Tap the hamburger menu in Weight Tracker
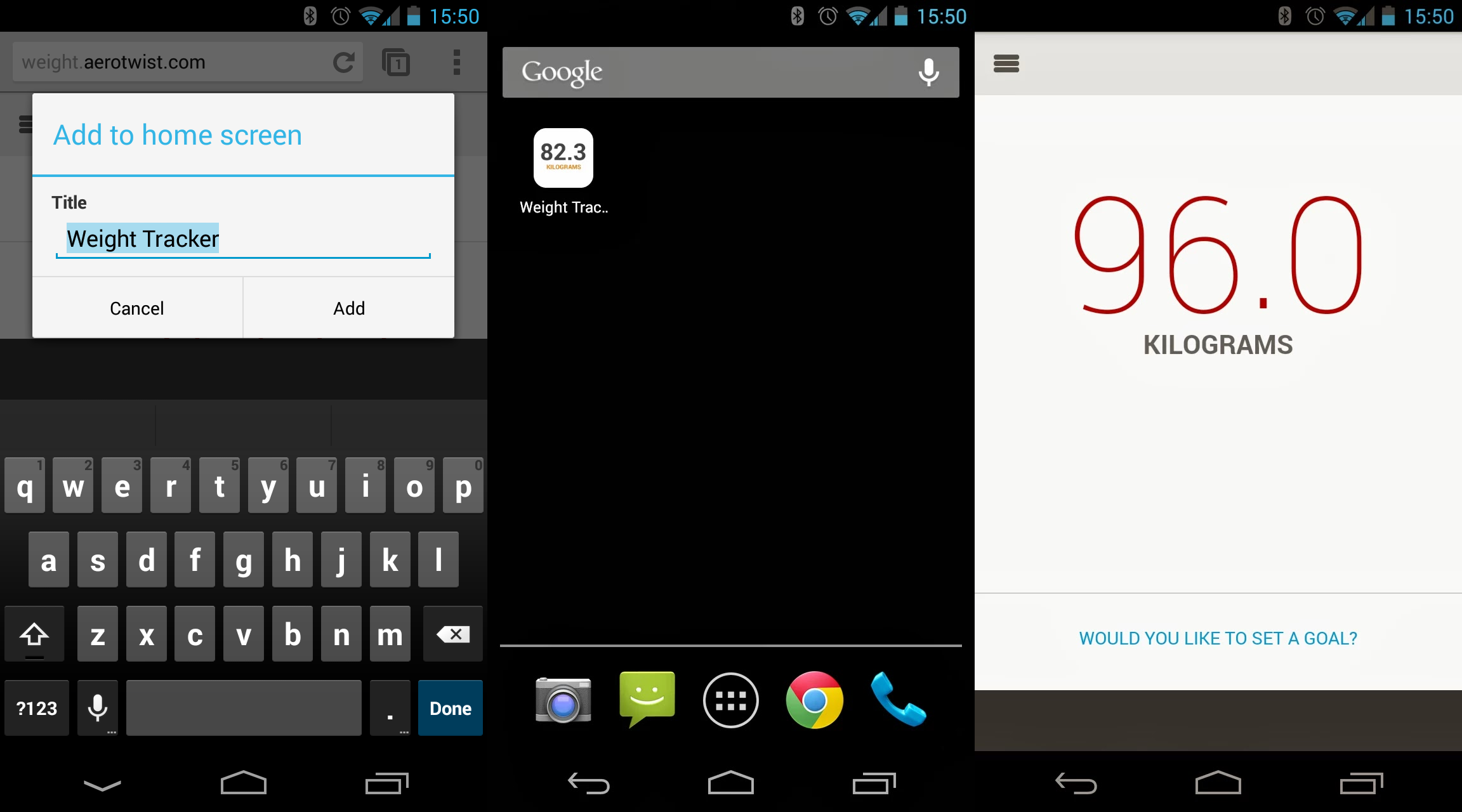Image resolution: width=1462 pixels, height=812 pixels. click(1006, 61)
